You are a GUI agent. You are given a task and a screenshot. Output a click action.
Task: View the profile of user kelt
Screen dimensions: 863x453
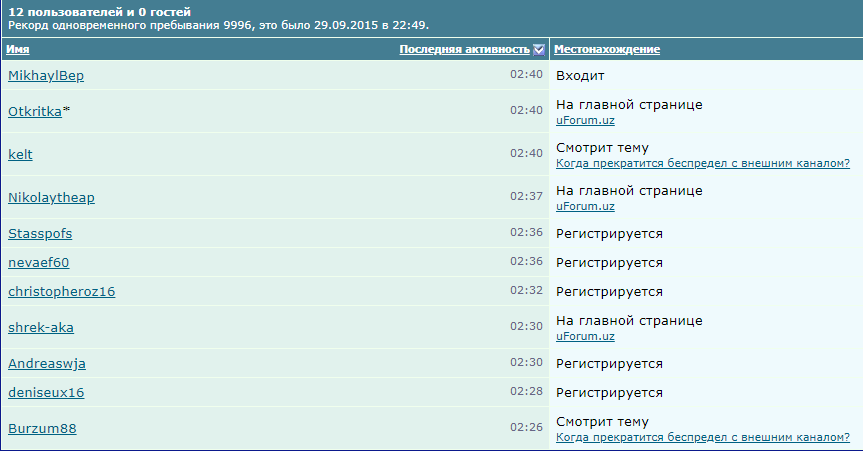click(x=21, y=154)
